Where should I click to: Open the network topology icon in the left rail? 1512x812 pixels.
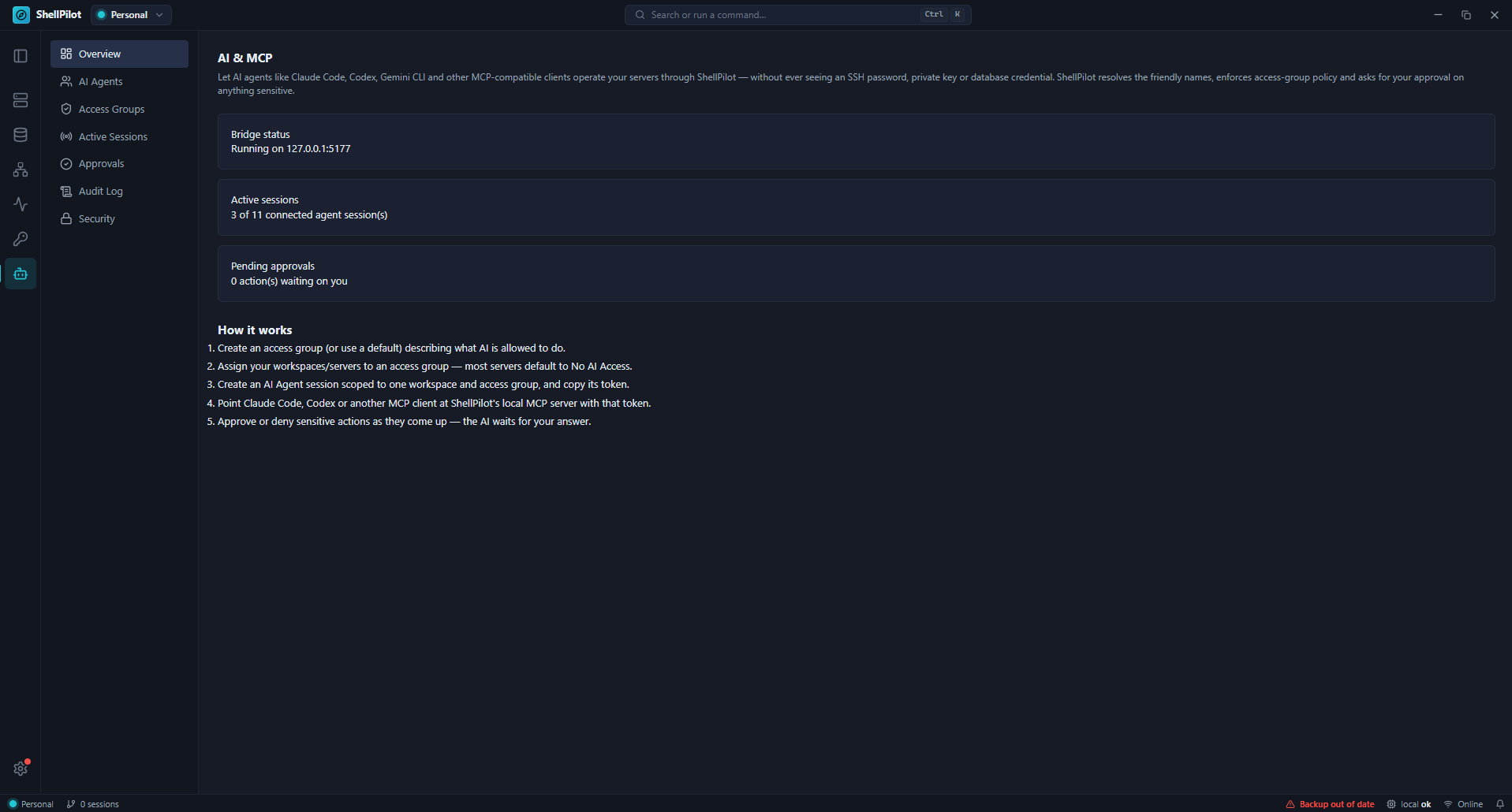point(21,169)
